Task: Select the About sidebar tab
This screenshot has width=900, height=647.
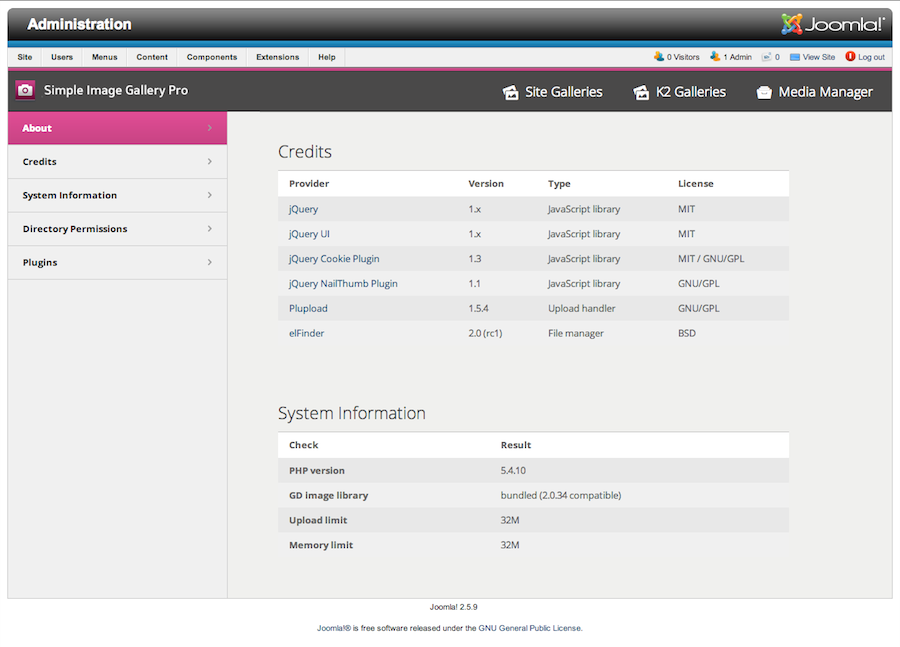Action: pyautogui.click(x=118, y=128)
